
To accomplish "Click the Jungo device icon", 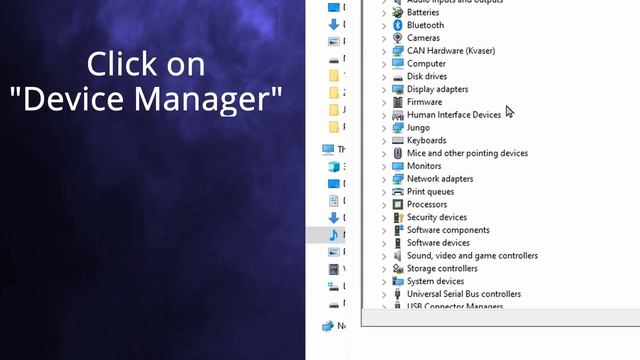I will tap(398, 128).
